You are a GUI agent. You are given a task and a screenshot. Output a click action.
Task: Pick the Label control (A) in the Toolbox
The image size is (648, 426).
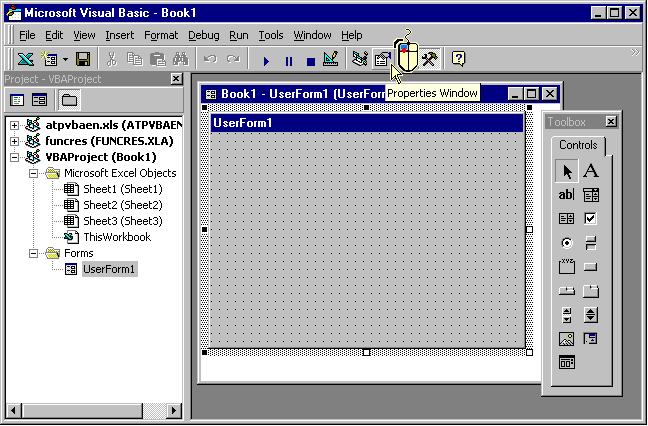coord(591,171)
